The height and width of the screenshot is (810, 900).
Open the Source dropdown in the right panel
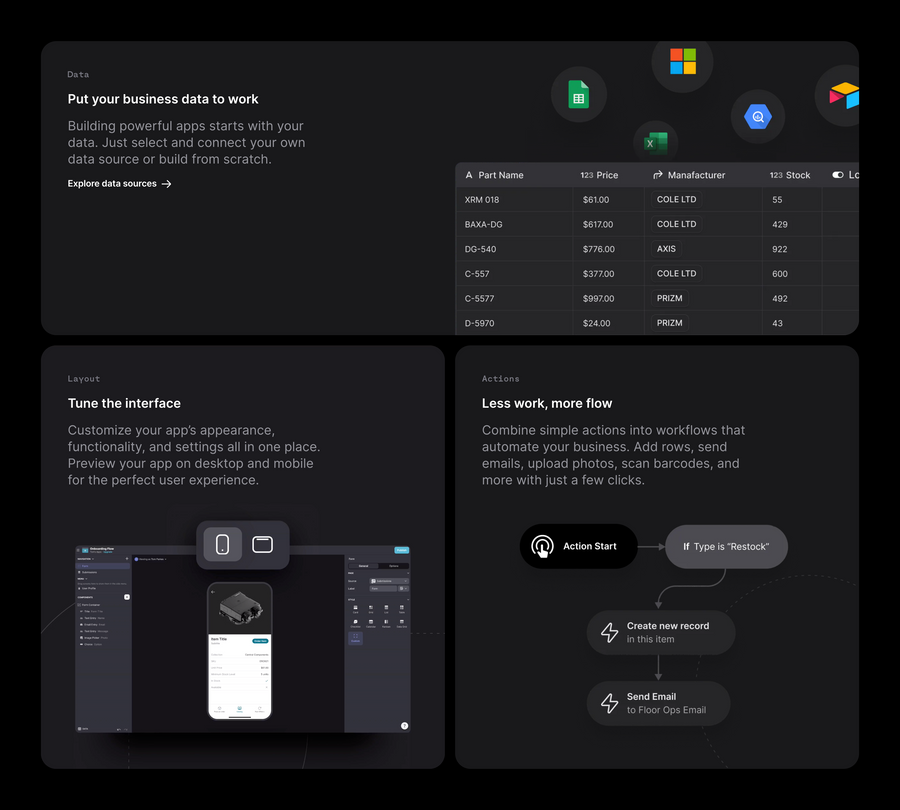coord(388,581)
